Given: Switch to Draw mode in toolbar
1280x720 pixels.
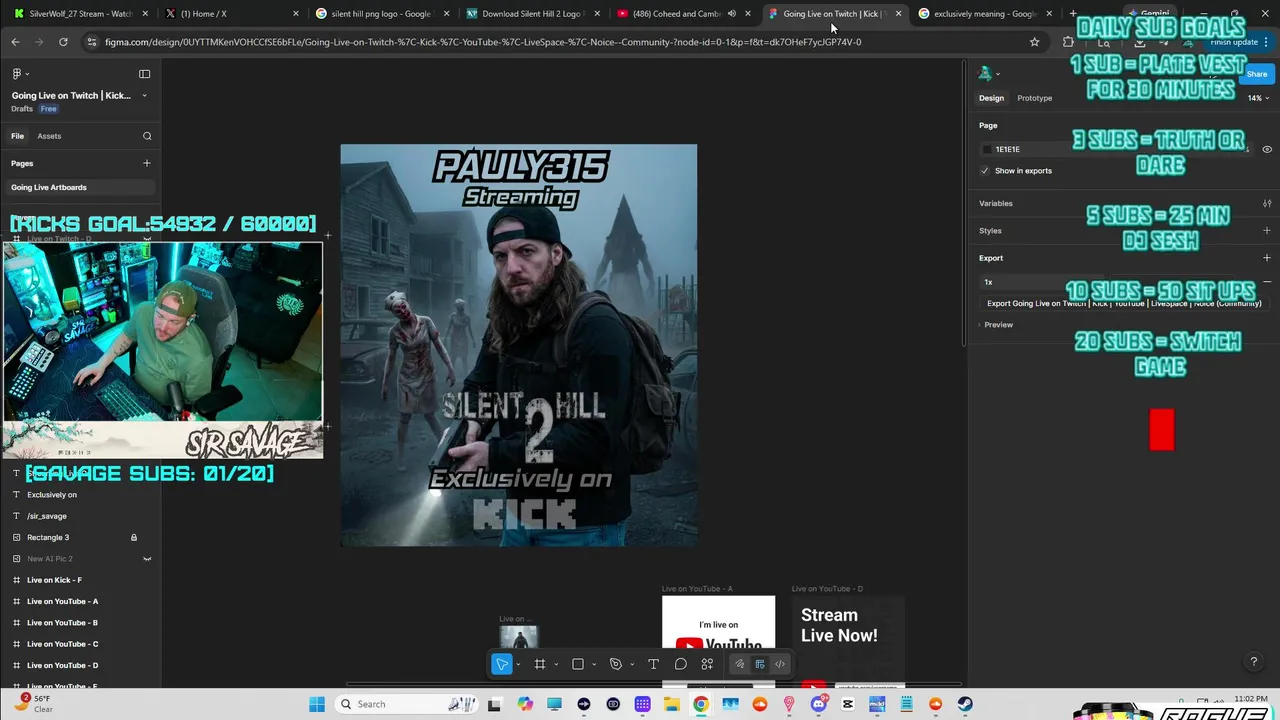Looking at the screenshot, I should 740,664.
